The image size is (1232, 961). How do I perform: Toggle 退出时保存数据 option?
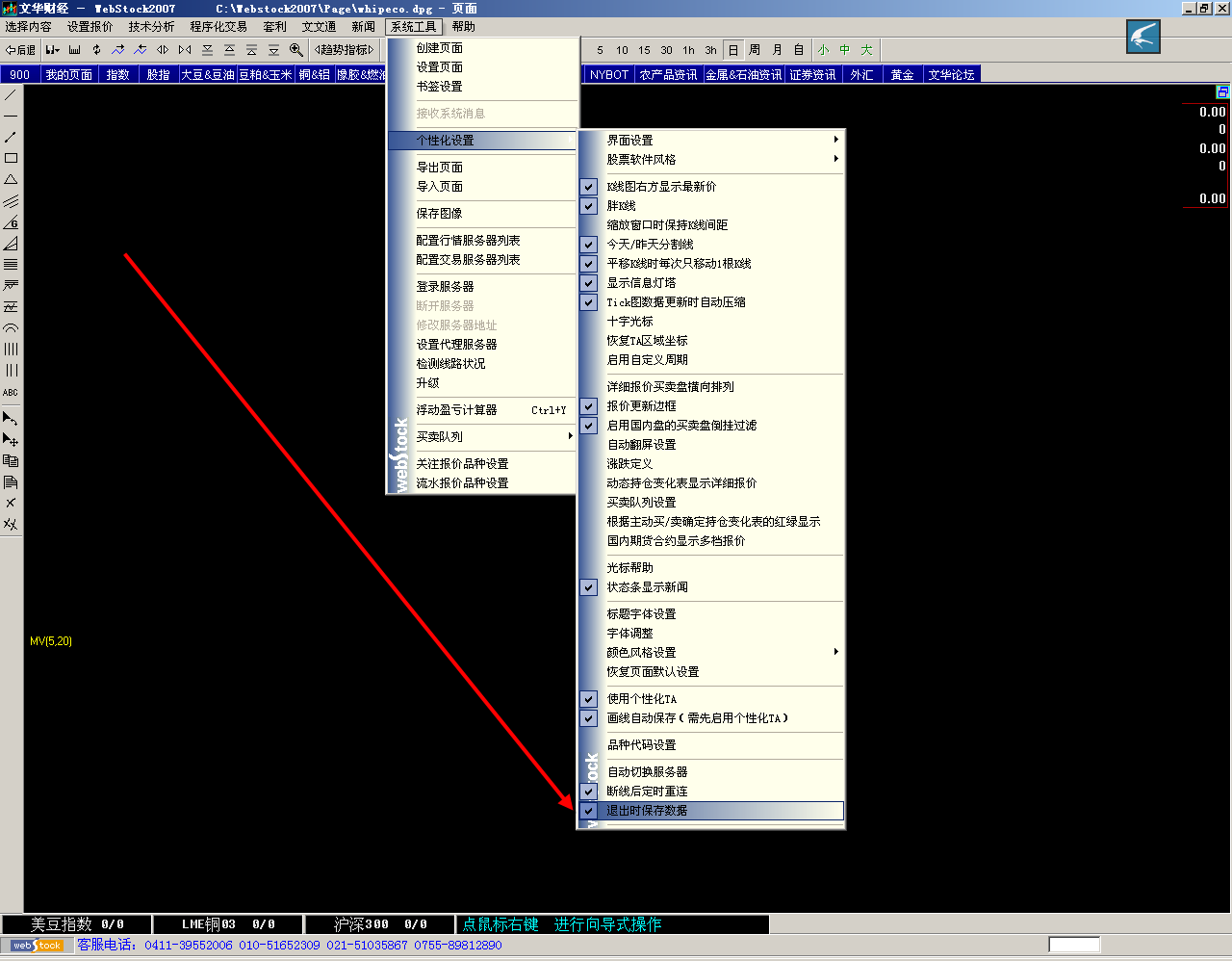711,811
